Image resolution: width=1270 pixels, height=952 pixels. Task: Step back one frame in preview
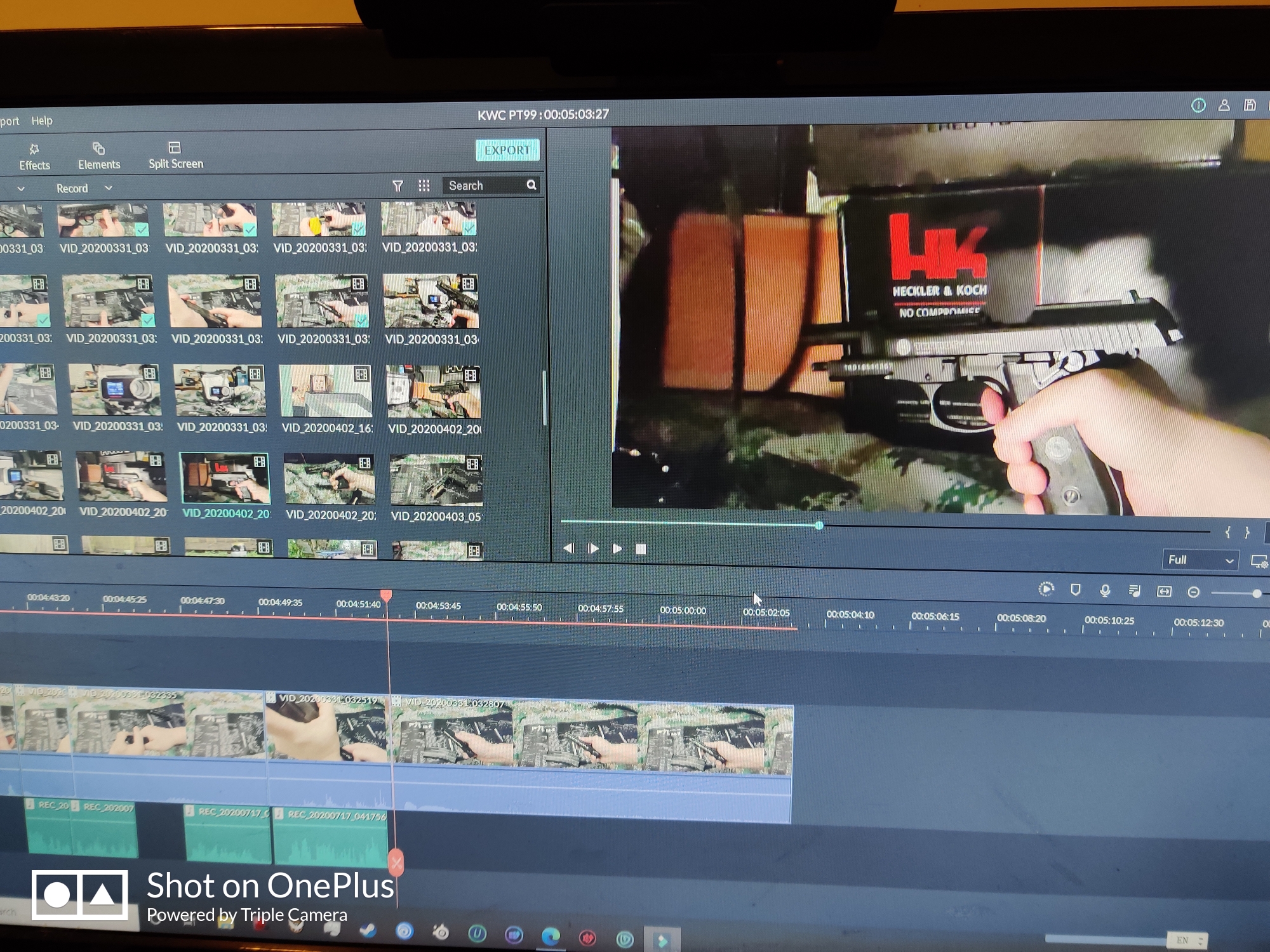click(568, 548)
